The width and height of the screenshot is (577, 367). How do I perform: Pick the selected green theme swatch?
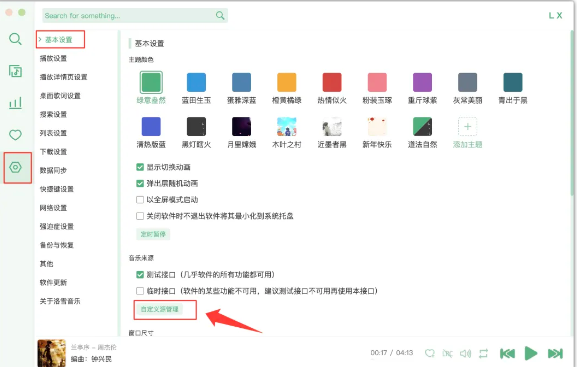(151, 82)
